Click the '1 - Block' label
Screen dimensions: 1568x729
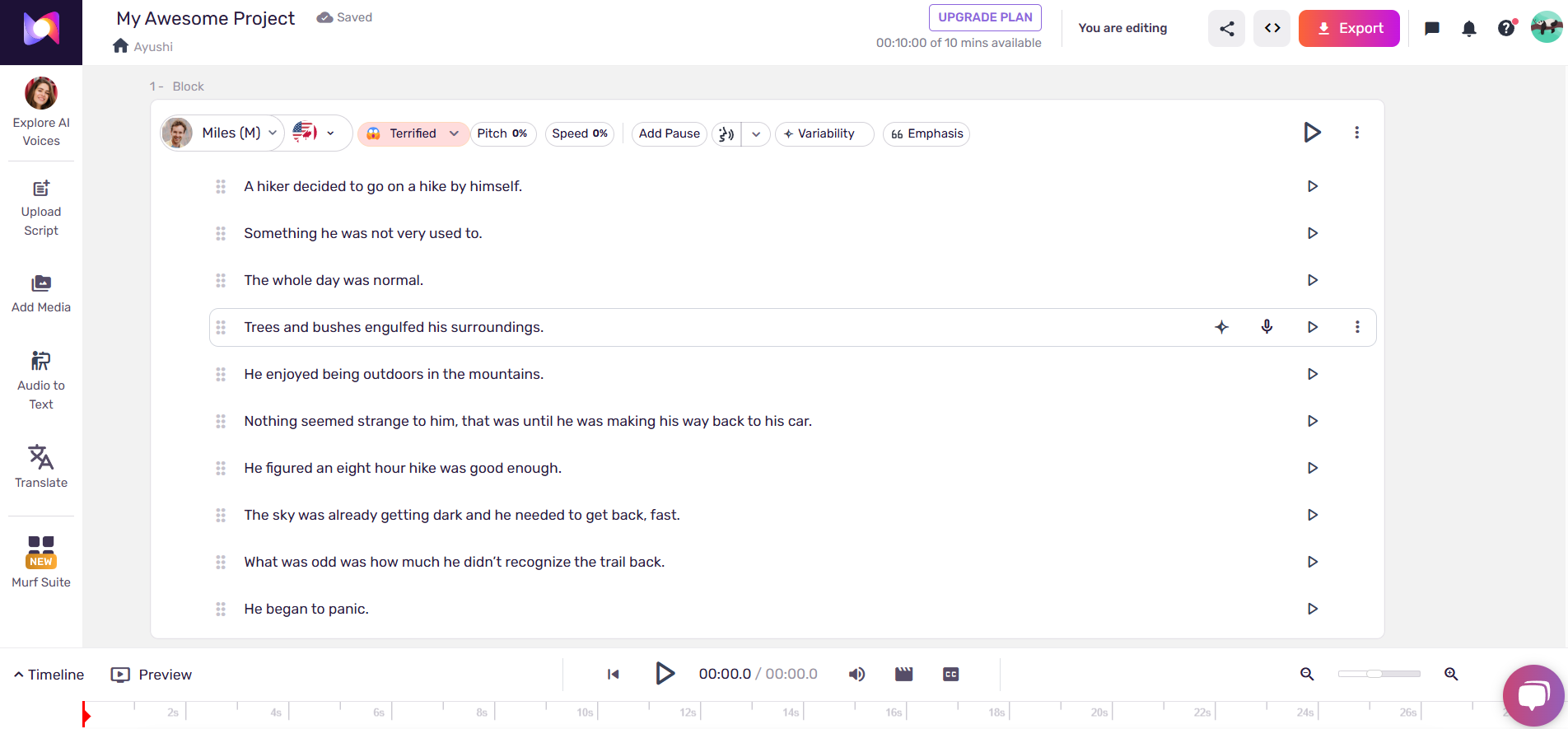pyautogui.click(x=177, y=86)
